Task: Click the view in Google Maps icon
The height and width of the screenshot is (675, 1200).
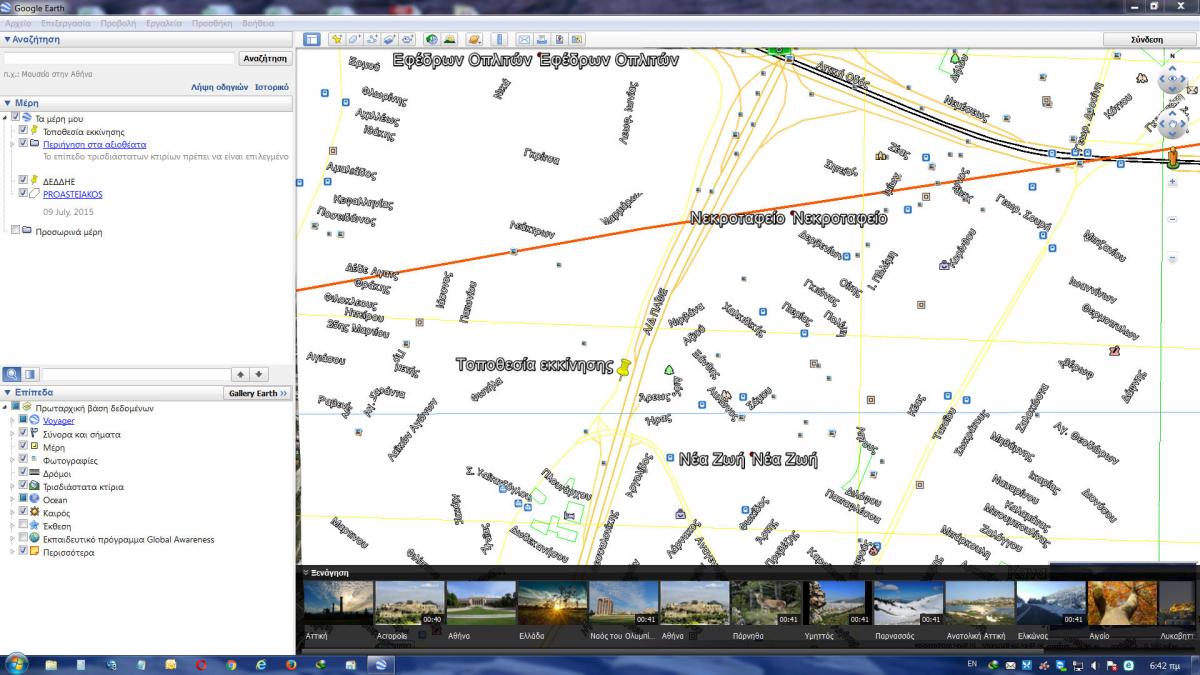Action: (577, 40)
